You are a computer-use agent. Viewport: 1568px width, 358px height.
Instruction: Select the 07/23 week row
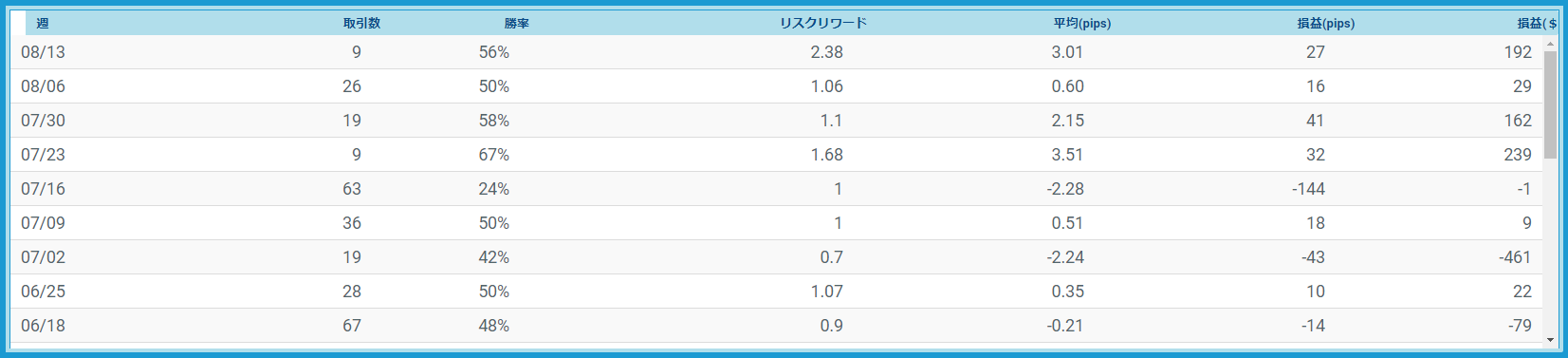click(777, 155)
